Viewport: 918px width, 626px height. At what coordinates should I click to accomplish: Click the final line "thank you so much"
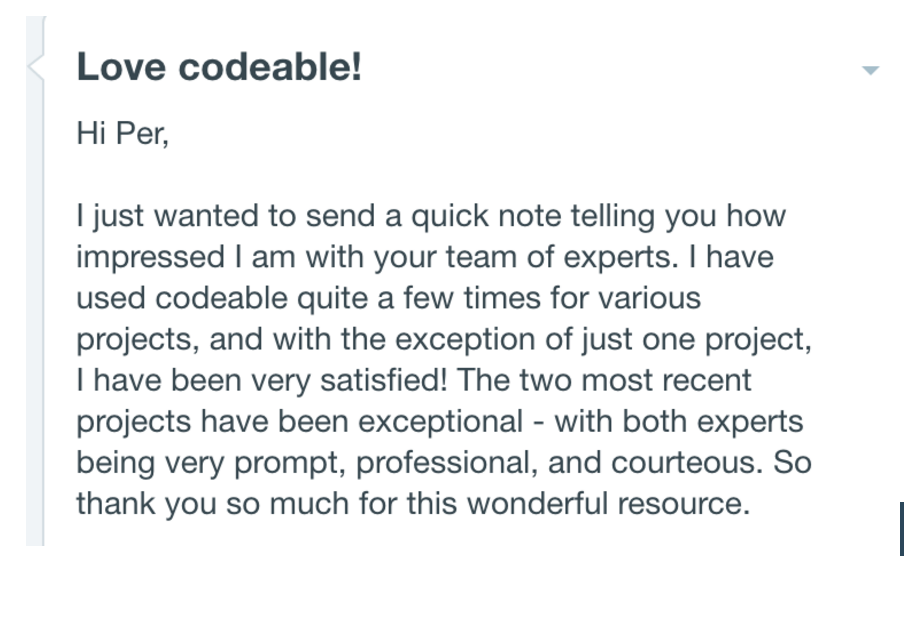[213, 504]
